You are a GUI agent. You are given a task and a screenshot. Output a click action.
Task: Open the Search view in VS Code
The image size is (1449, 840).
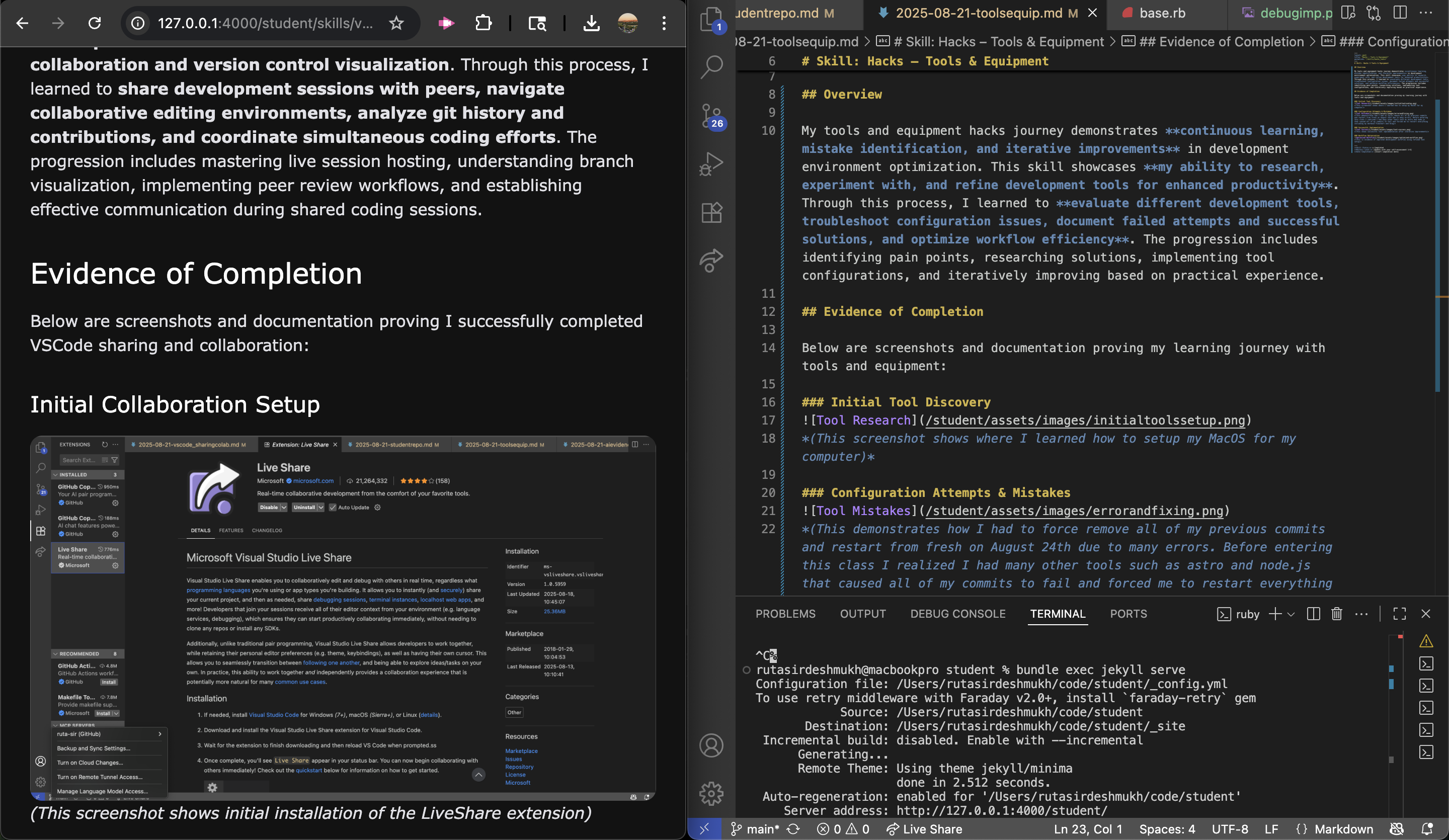pos(711,67)
